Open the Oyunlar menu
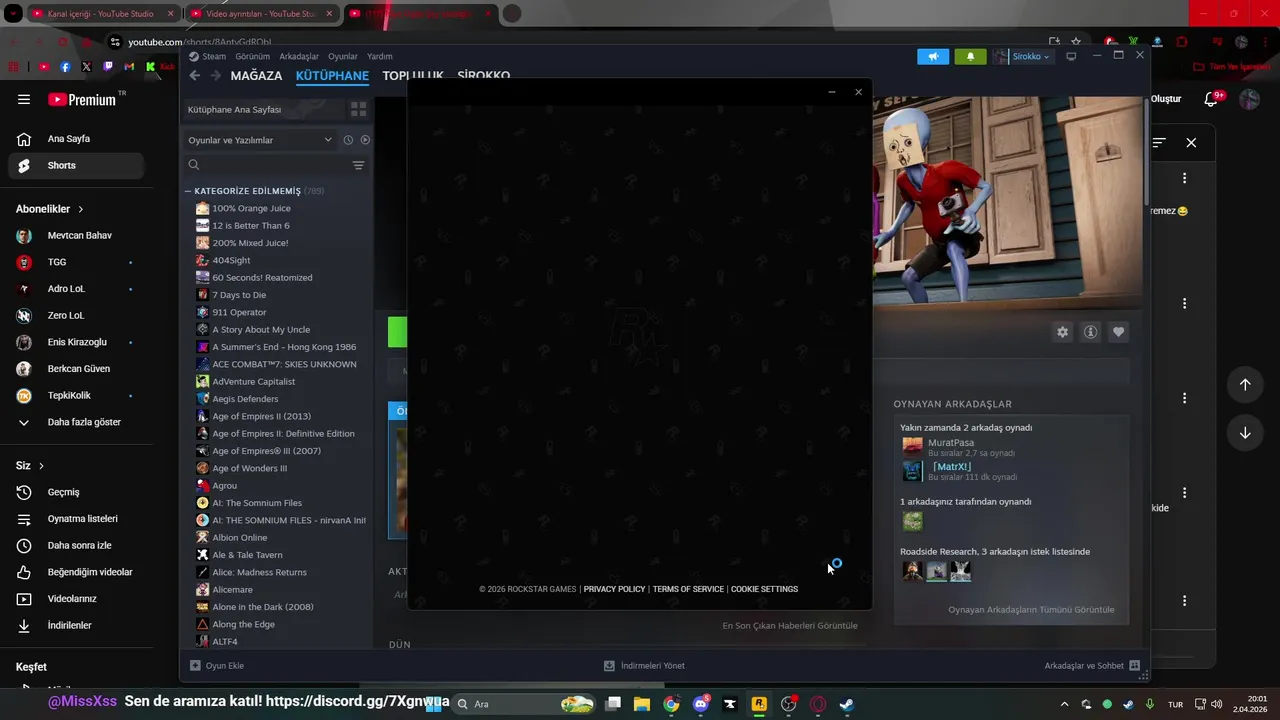1280x720 pixels. pyautogui.click(x=343, y=56)
